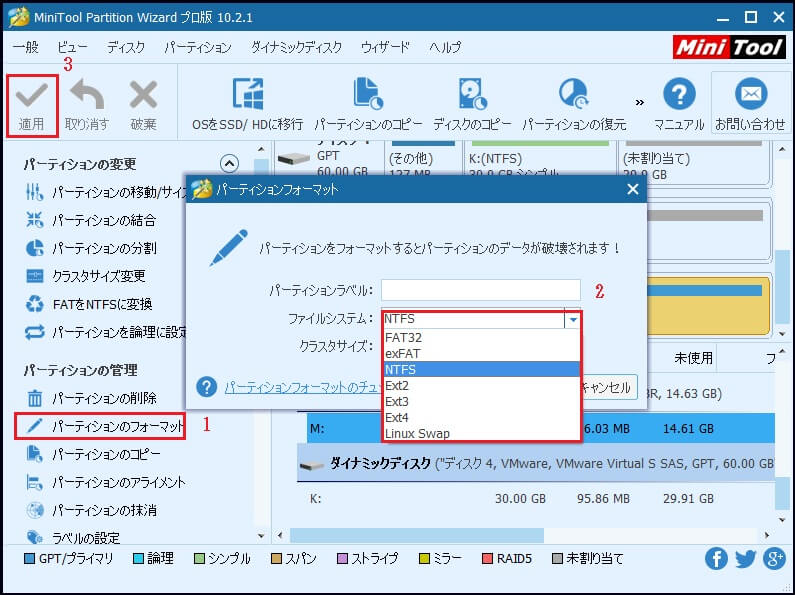Screen dimensions: 795x595
Task: Open ディスクのコピー wizard icon
Action: [x=472, y=95]
